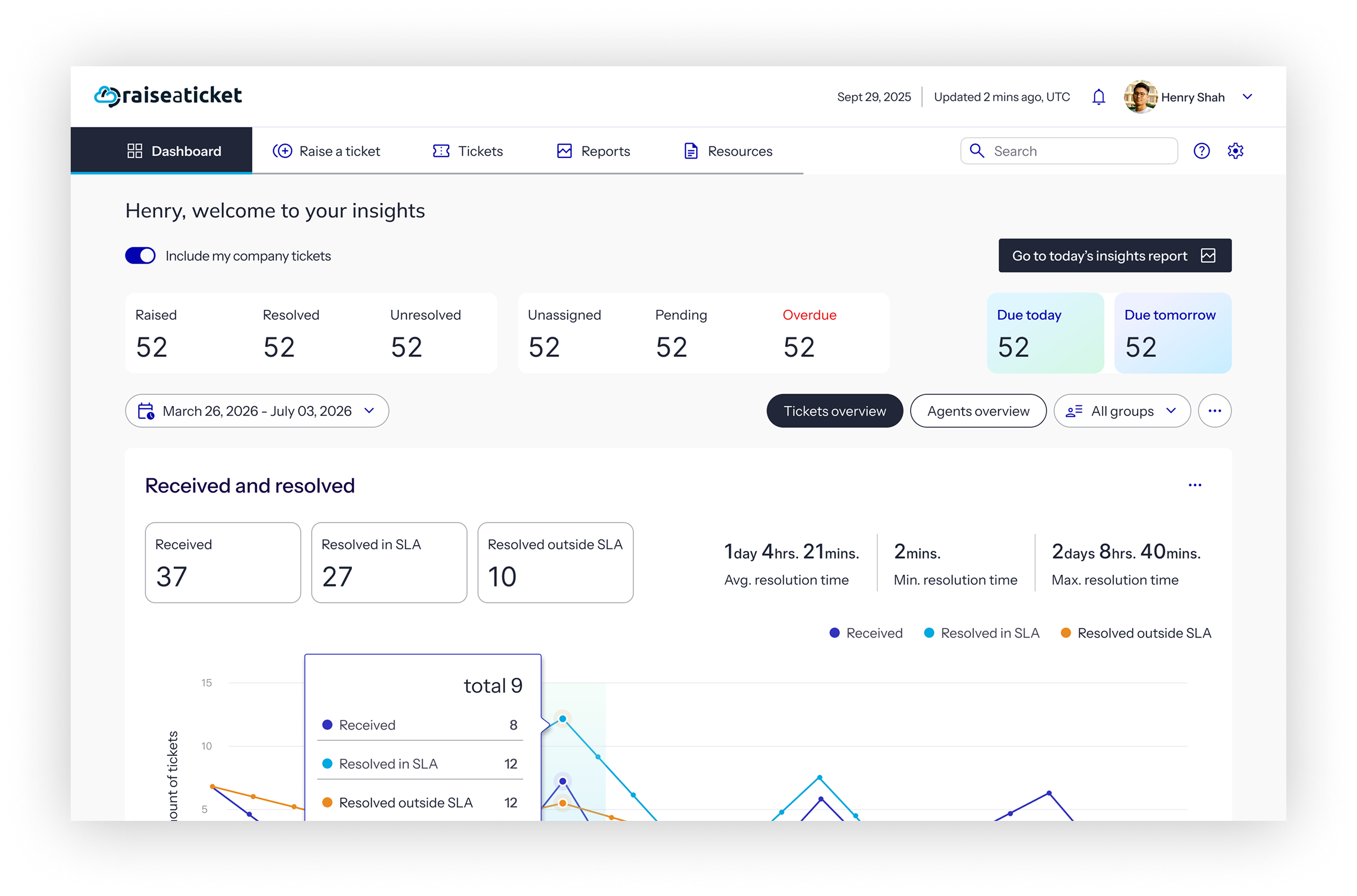The height and width of the screenshot is (896, 1357).
Task: Click the 'total 9' tooltip header
Action: coord(493,686)
